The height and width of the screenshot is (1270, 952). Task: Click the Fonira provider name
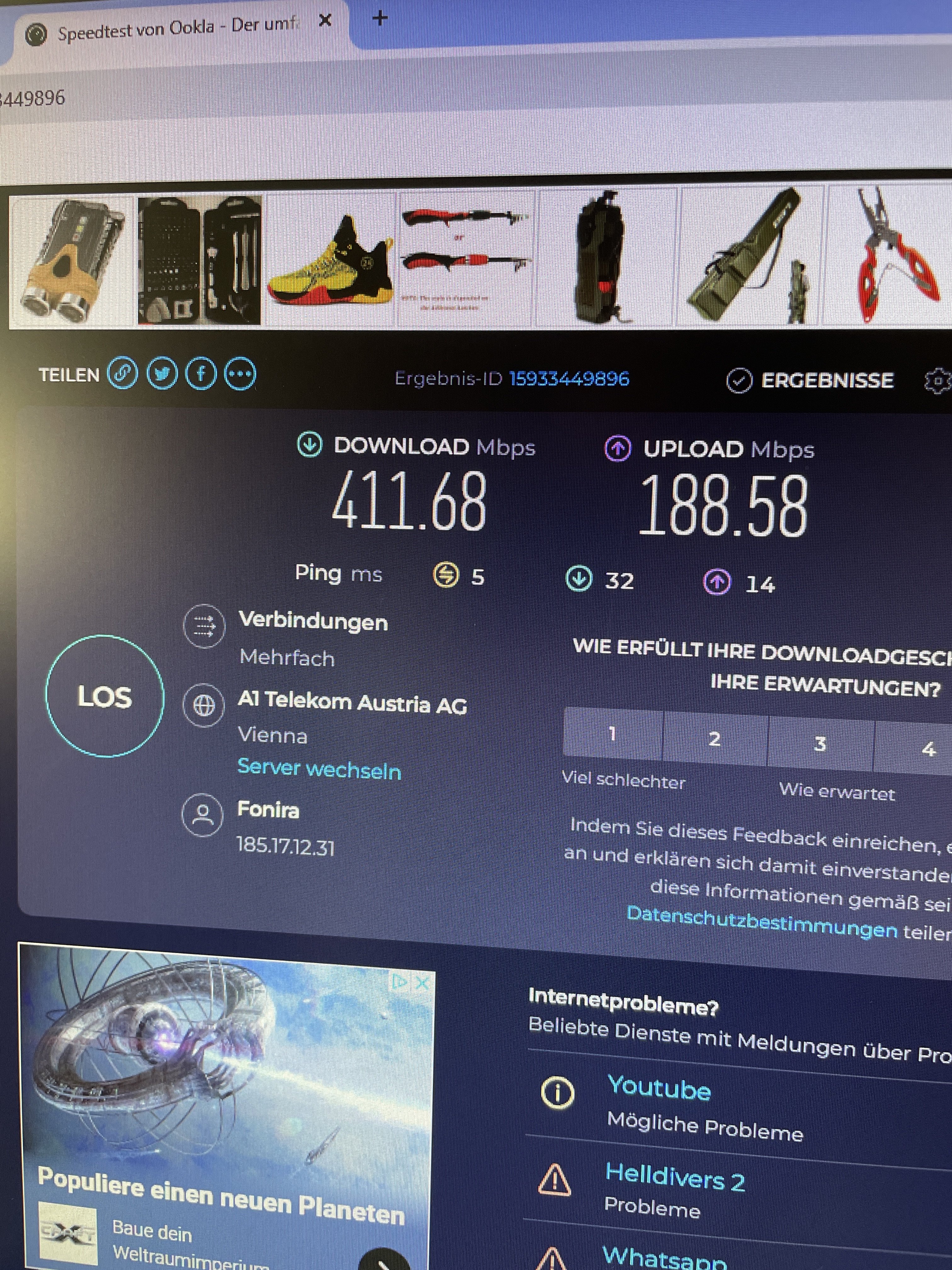point(268,809)
